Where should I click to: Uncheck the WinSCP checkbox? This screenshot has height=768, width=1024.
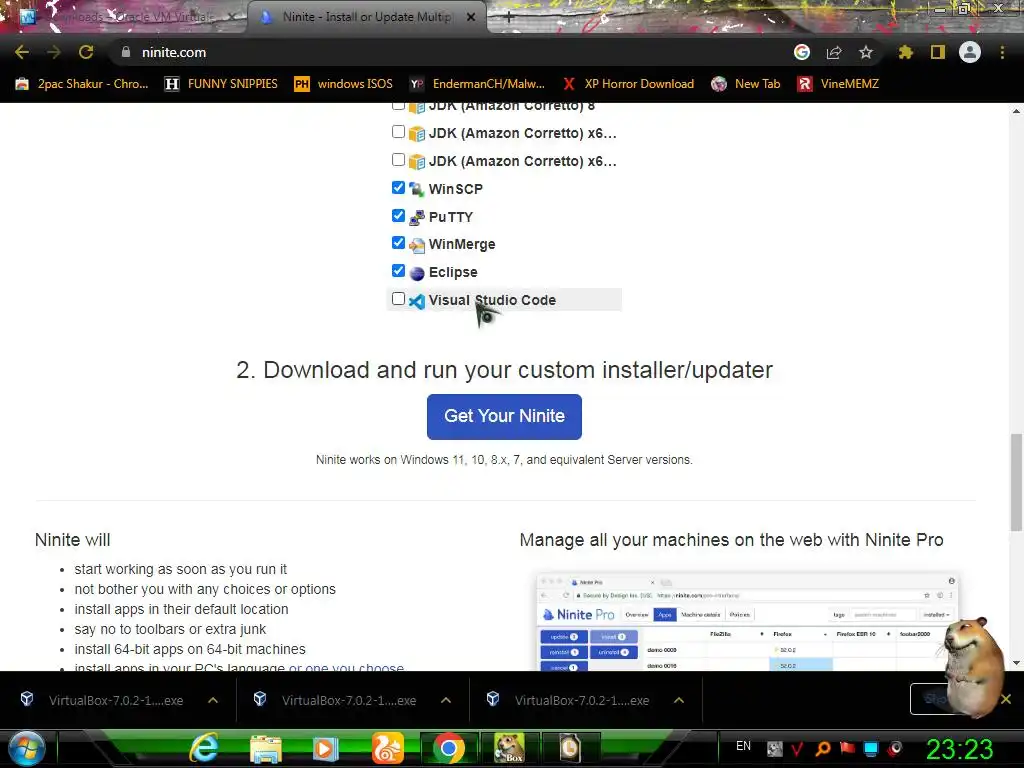click(398, 187)
